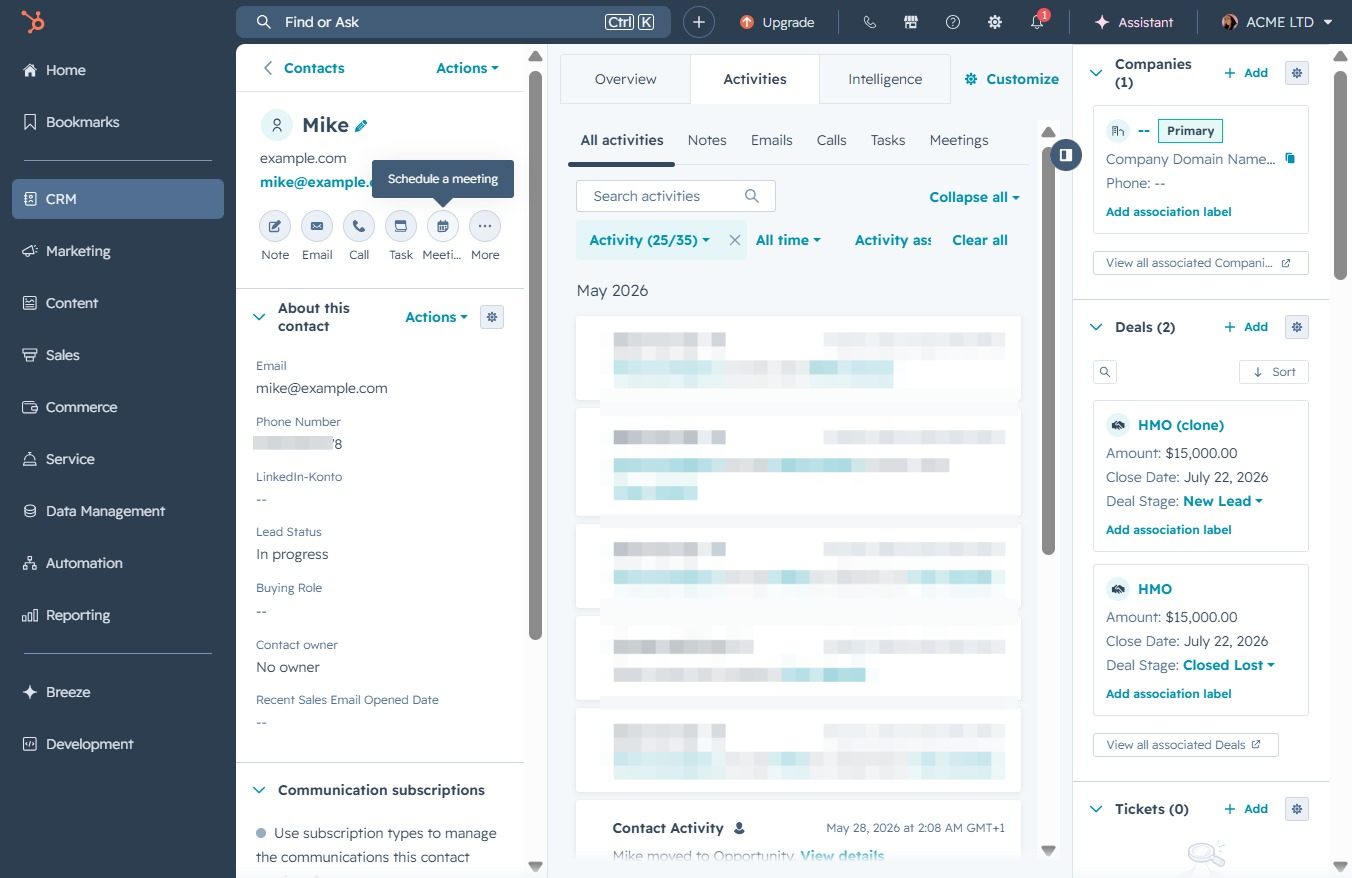The width and height of the screenshot is (1352, 878).
Task: Select the Calls activity tab
Action: pos(831,140)
